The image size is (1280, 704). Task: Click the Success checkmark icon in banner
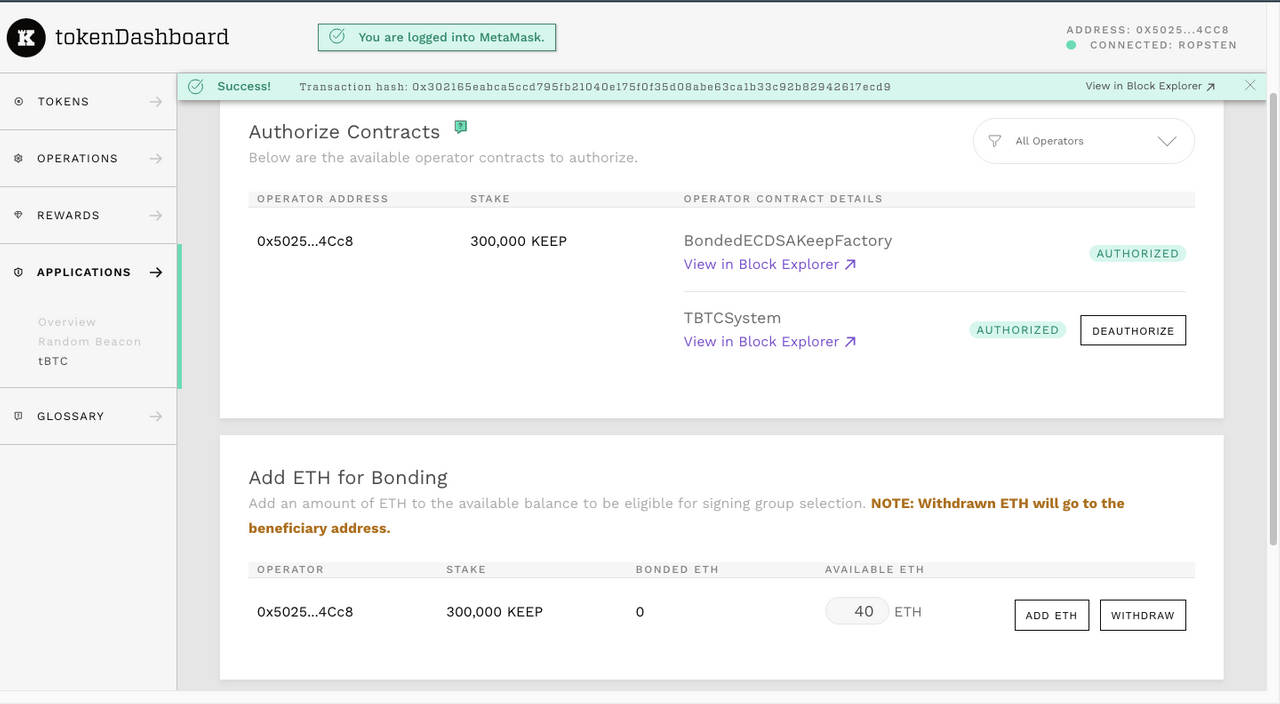pyautogui.click(x=196, y=87)
